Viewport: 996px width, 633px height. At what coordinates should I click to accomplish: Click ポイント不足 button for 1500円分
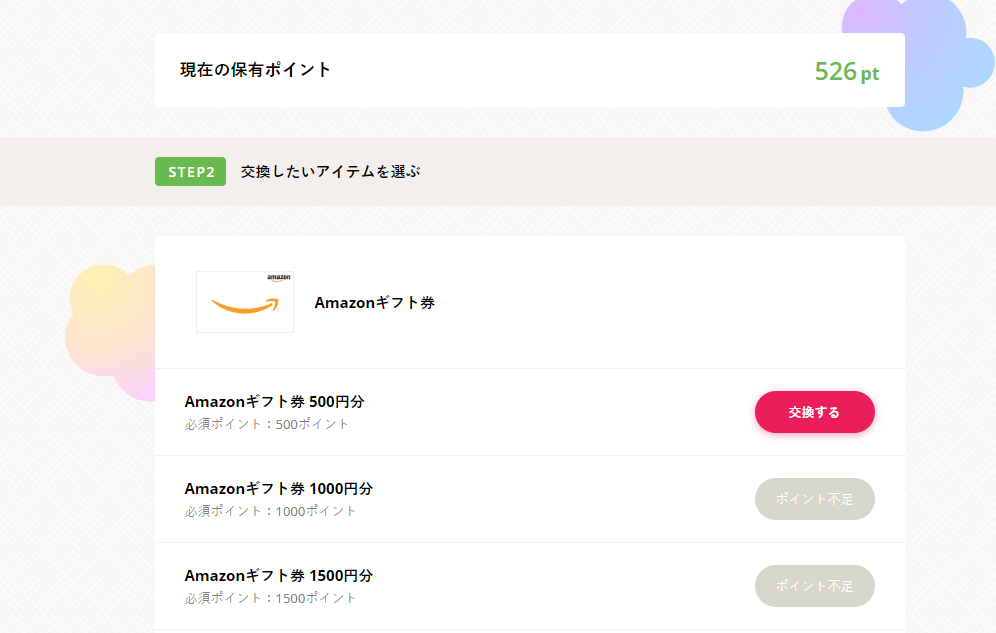click(814, 586)
